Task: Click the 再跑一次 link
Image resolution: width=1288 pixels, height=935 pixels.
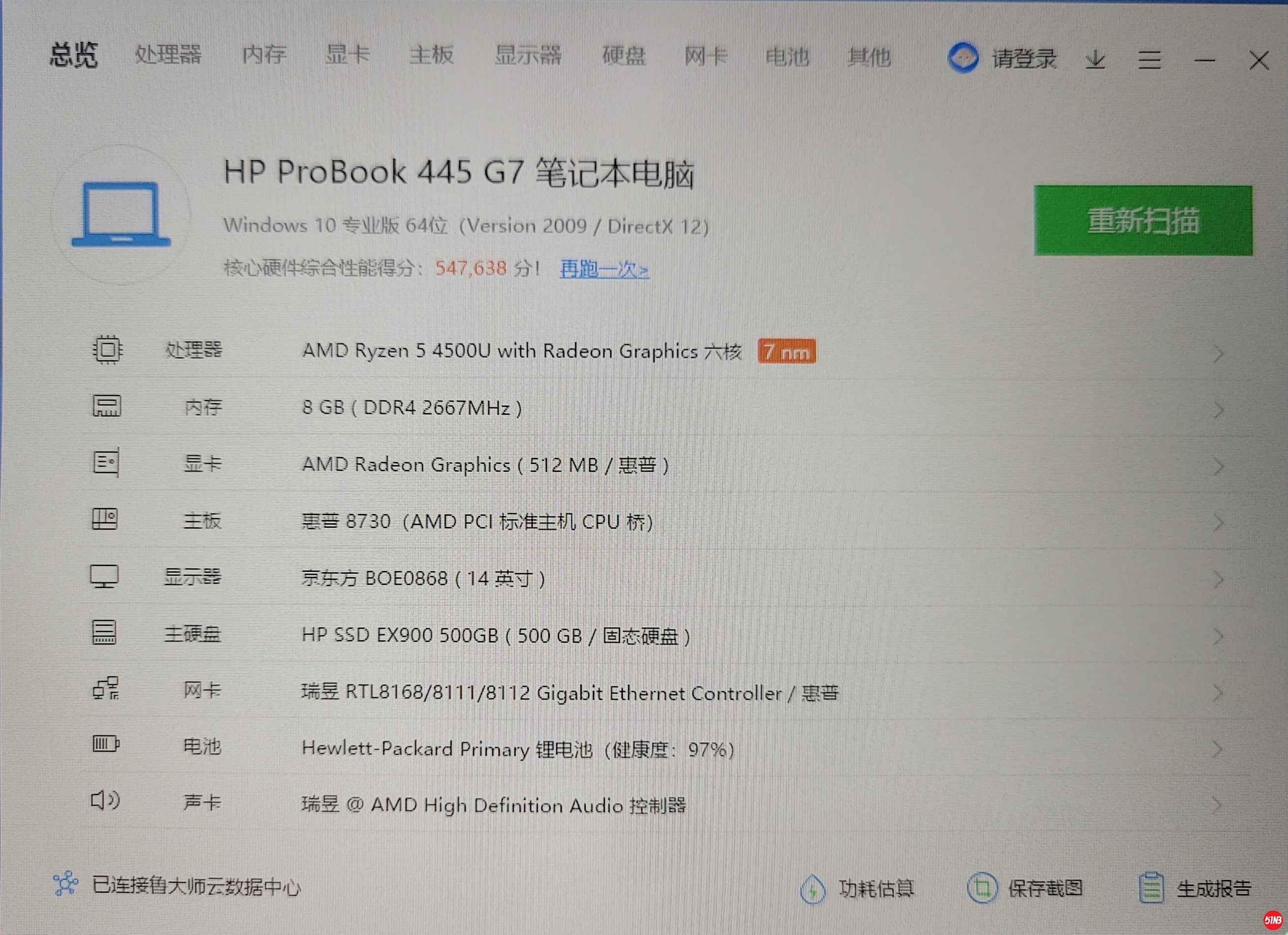Action: pyautogui.click(x=604, y=269)
